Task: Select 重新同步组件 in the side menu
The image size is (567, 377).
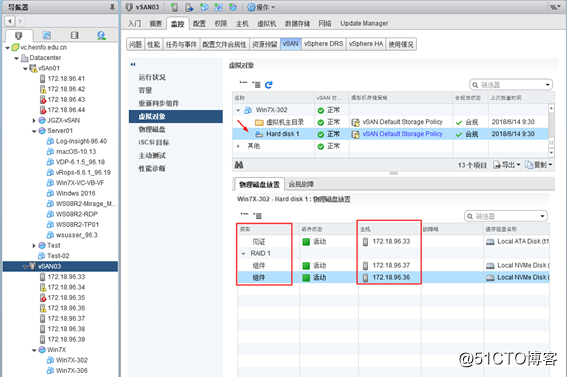Action: coord(159,103)
